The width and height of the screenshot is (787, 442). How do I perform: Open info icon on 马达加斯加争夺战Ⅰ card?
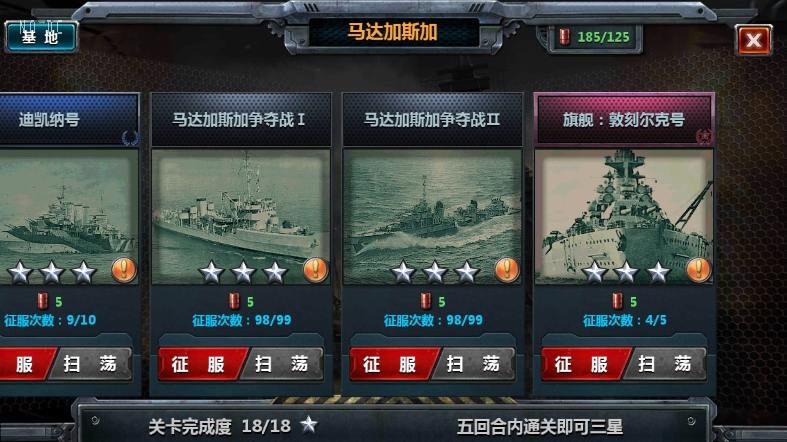coord(316,270)
